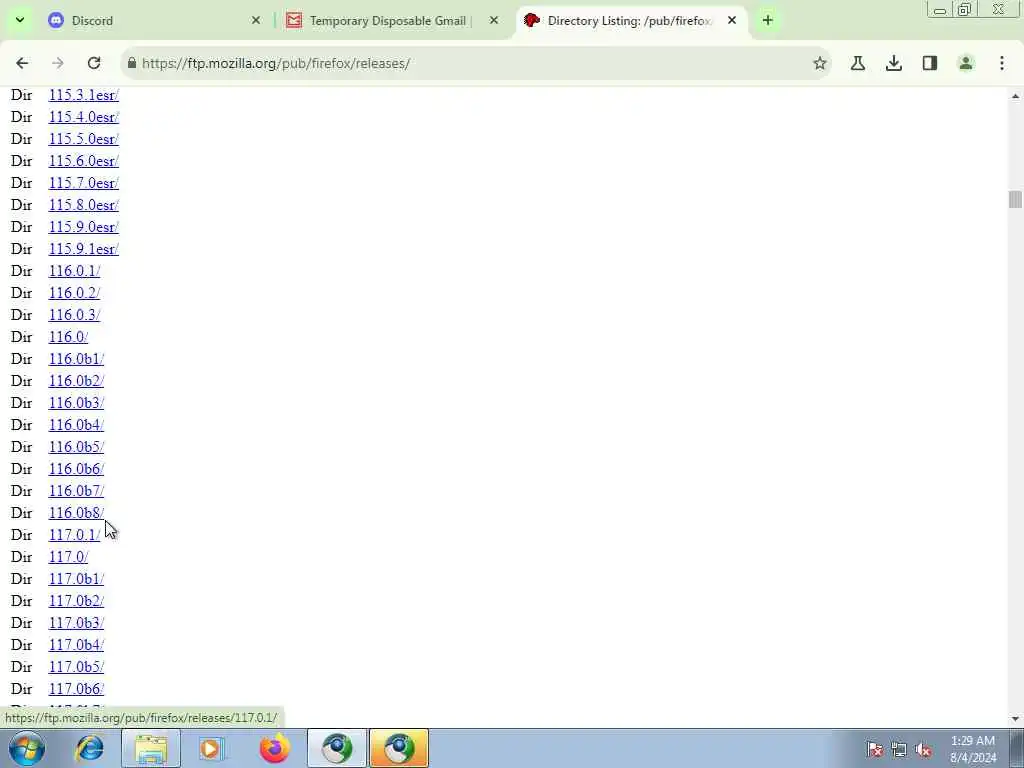
Task: Open the 116.0.2/ directory link
Action: 74,293
